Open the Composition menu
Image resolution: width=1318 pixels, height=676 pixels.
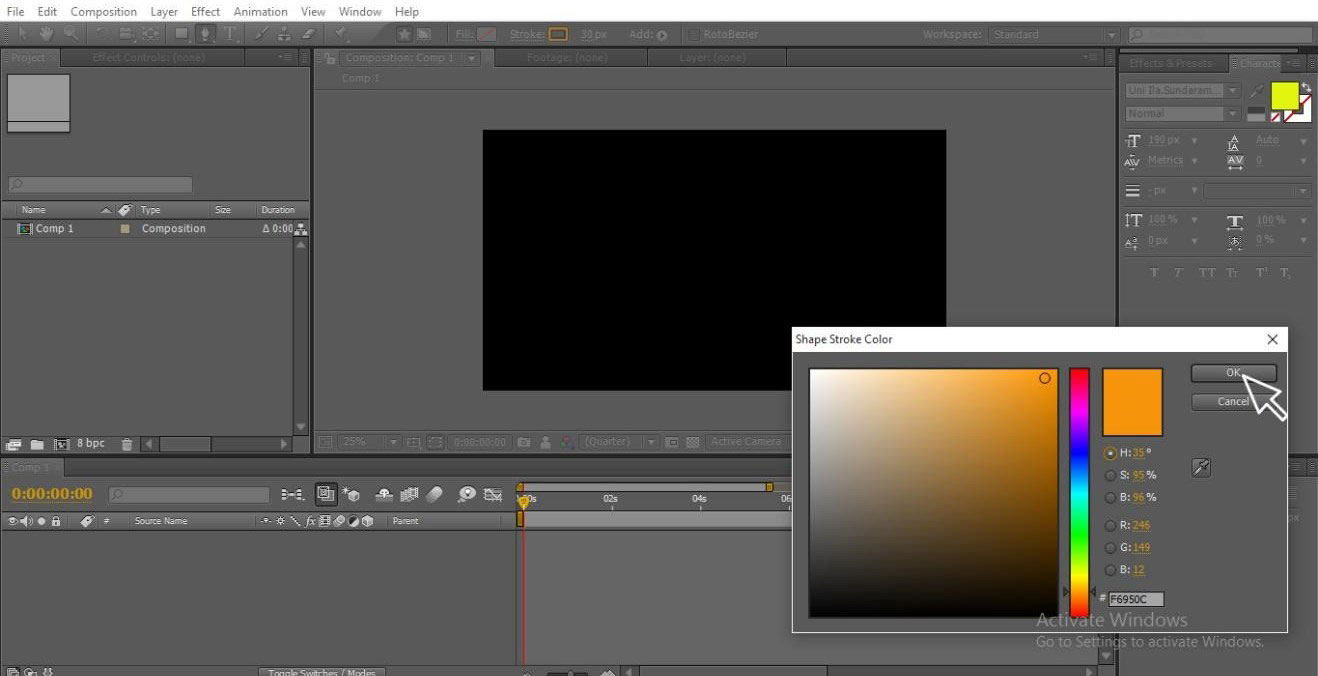click(x=103, y=11)
